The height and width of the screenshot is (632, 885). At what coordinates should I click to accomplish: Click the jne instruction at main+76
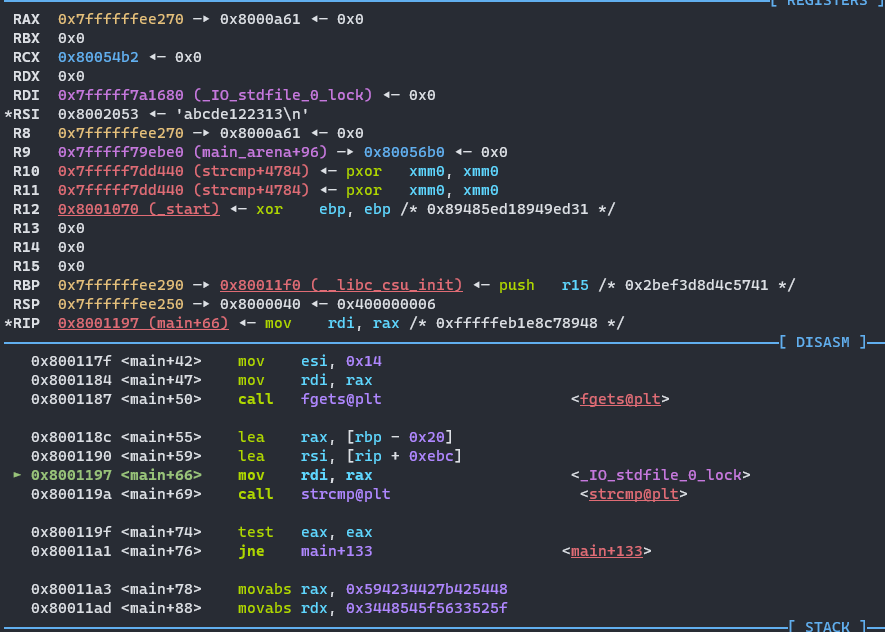252,551
